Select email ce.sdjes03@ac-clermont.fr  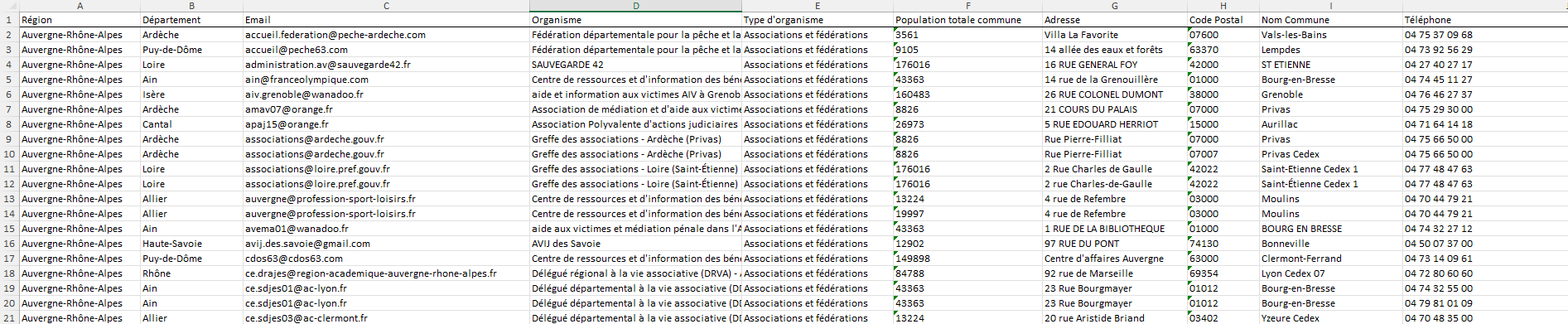[x=386, y=318]
